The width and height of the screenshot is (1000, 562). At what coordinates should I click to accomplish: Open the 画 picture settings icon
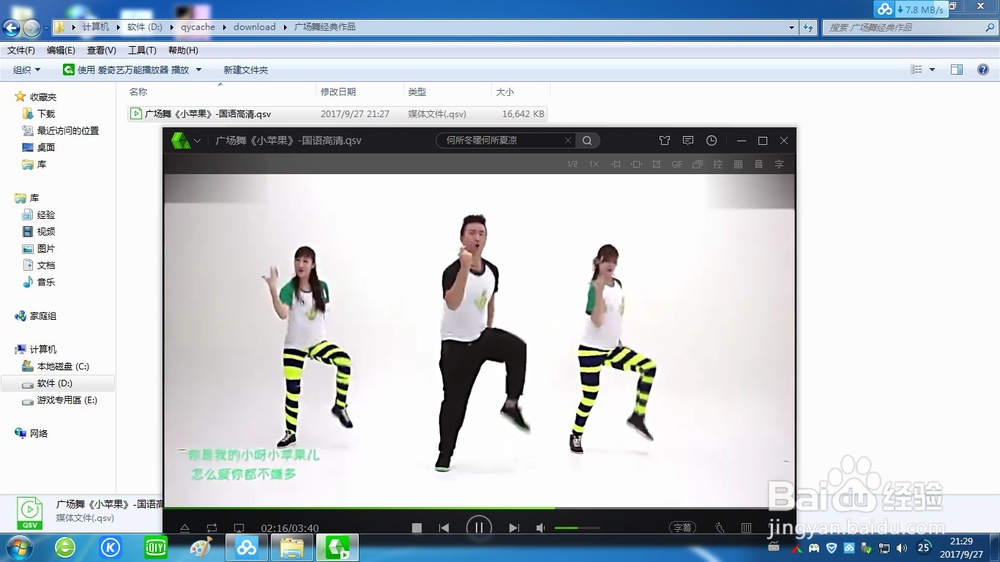coord(738,165)
